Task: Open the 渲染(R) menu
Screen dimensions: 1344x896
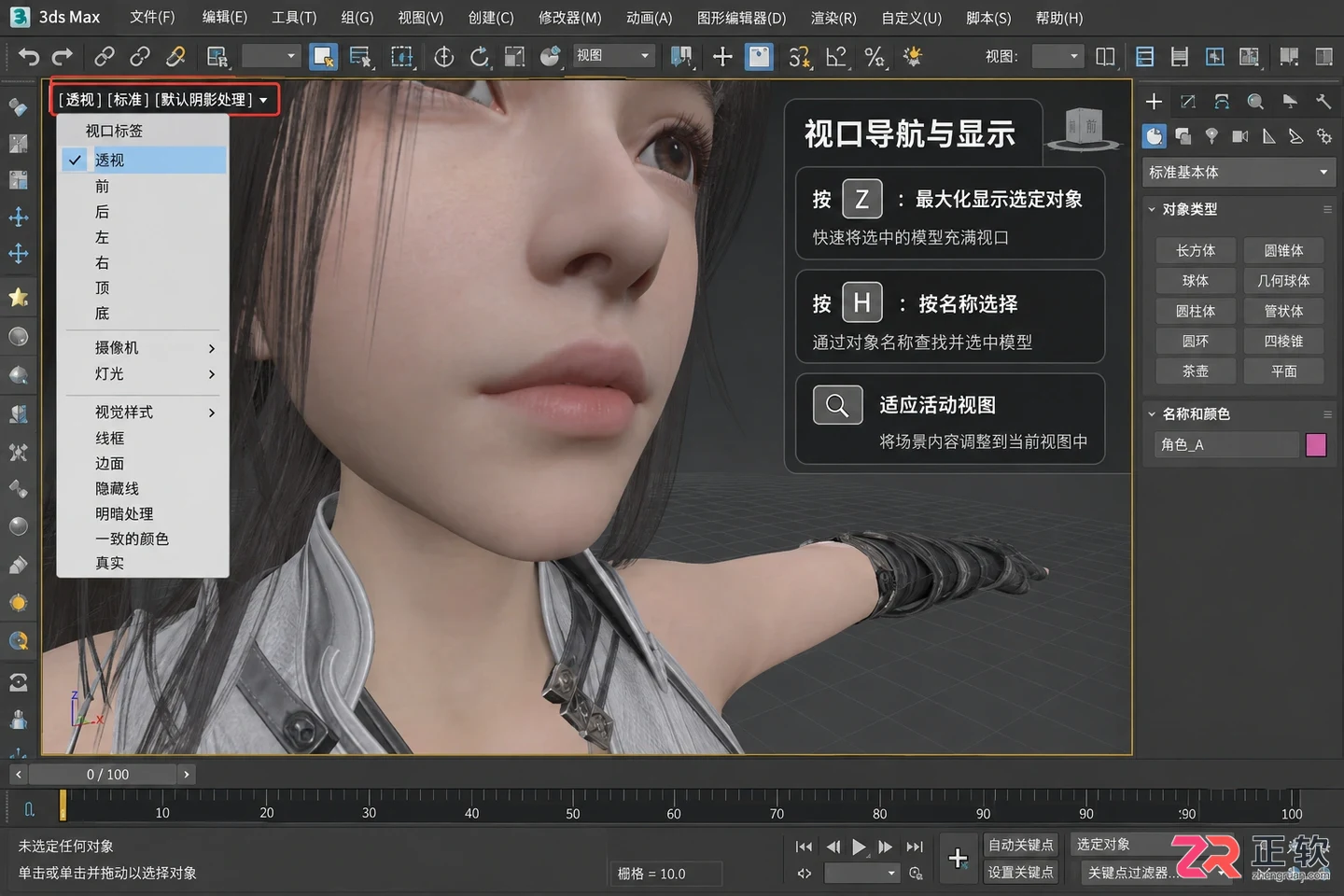Action: 833,18
